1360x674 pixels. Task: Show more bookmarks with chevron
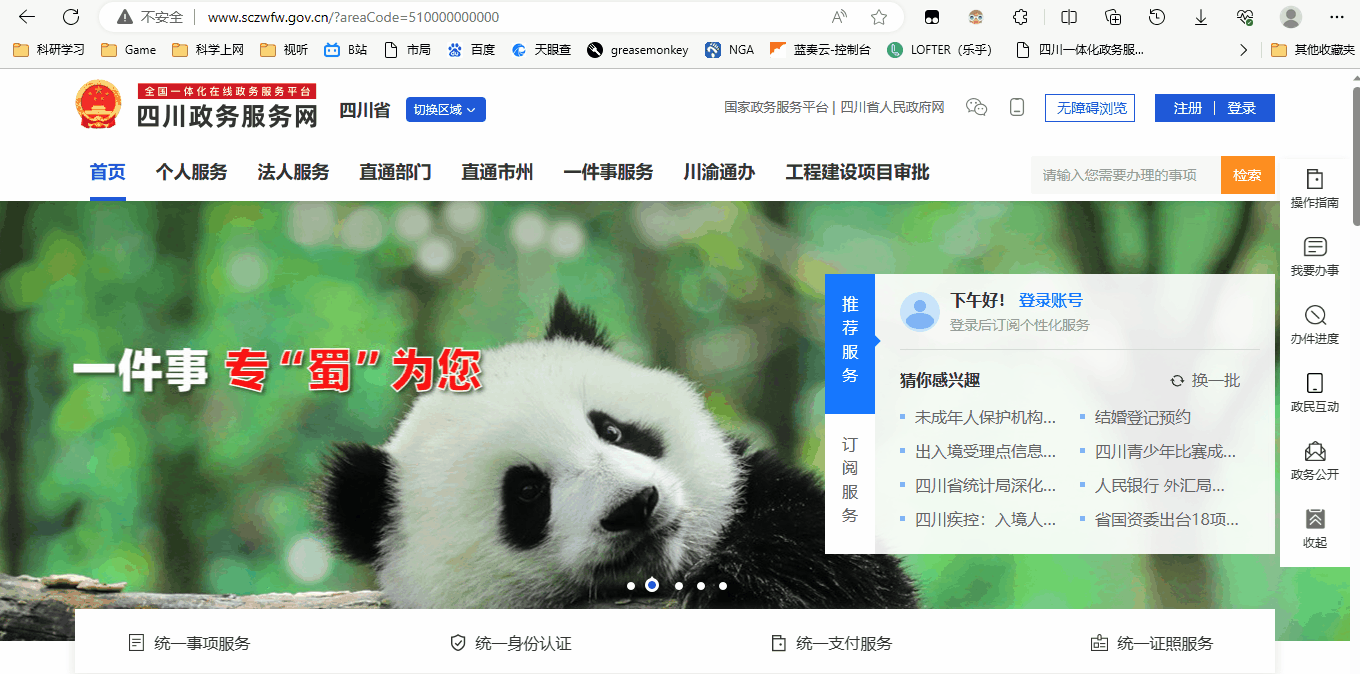point(1244,49)
